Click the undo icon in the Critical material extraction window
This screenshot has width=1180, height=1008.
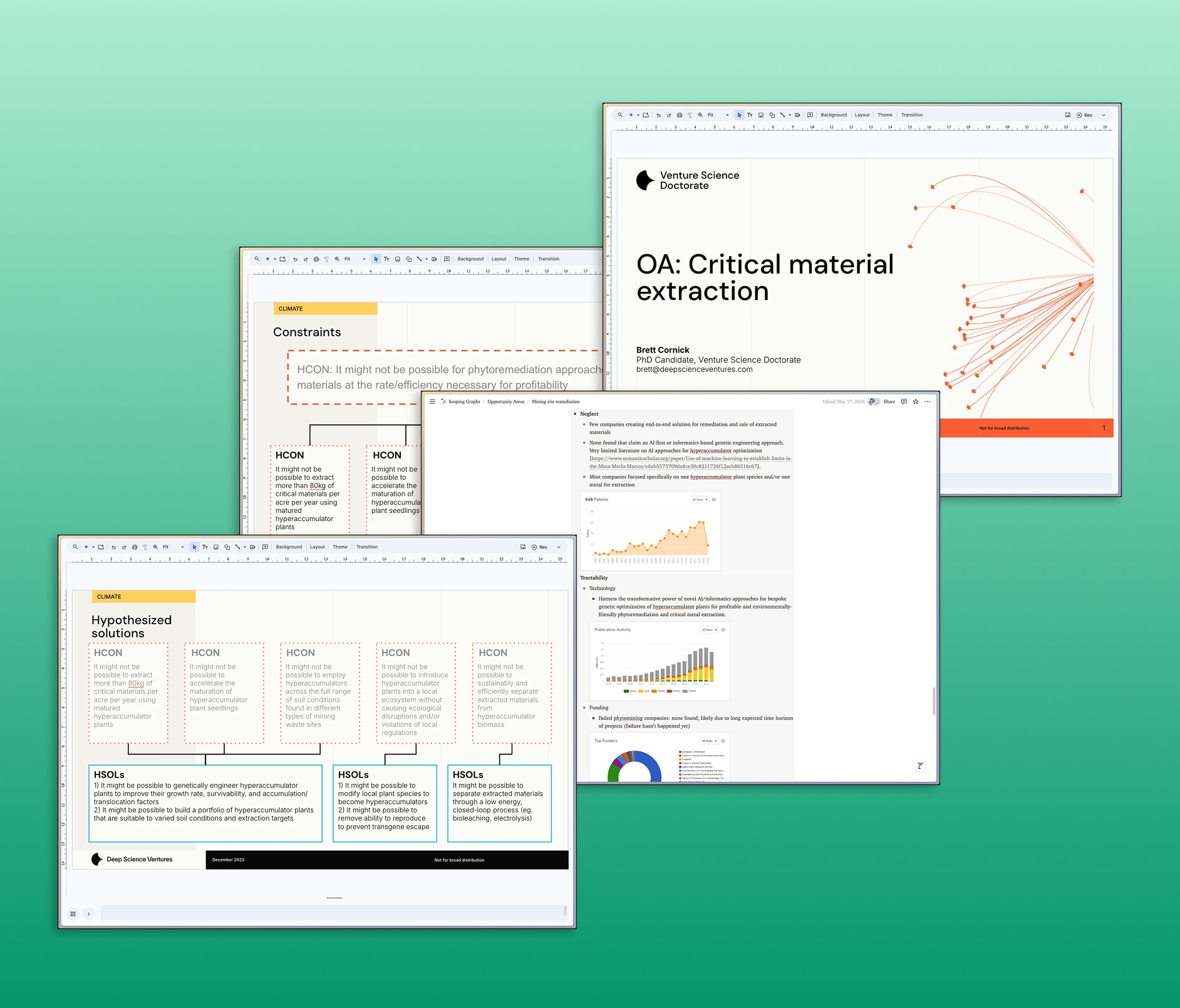pyautogui.click(x=658, y=115)
